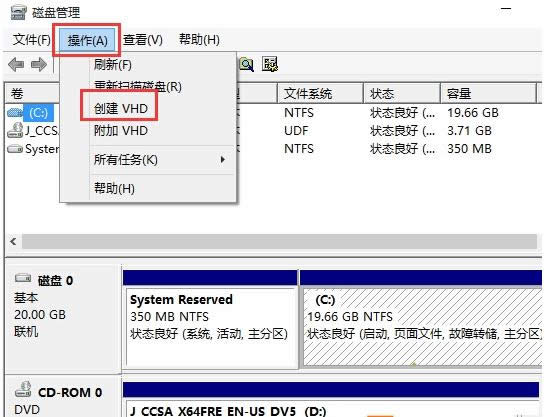Click the minimize window button

506,10
